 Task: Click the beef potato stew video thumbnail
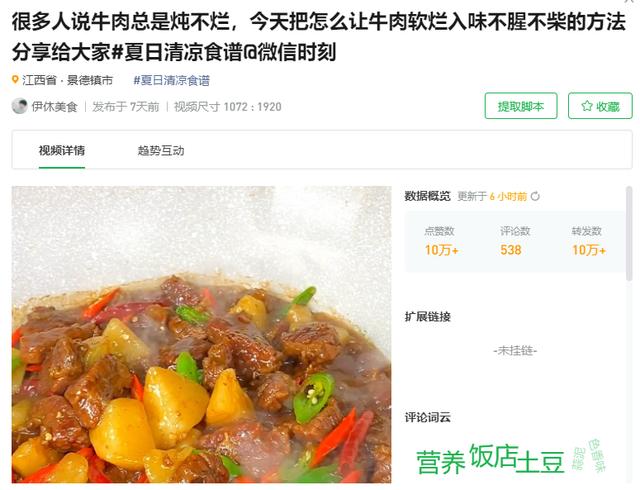point(201,334)
